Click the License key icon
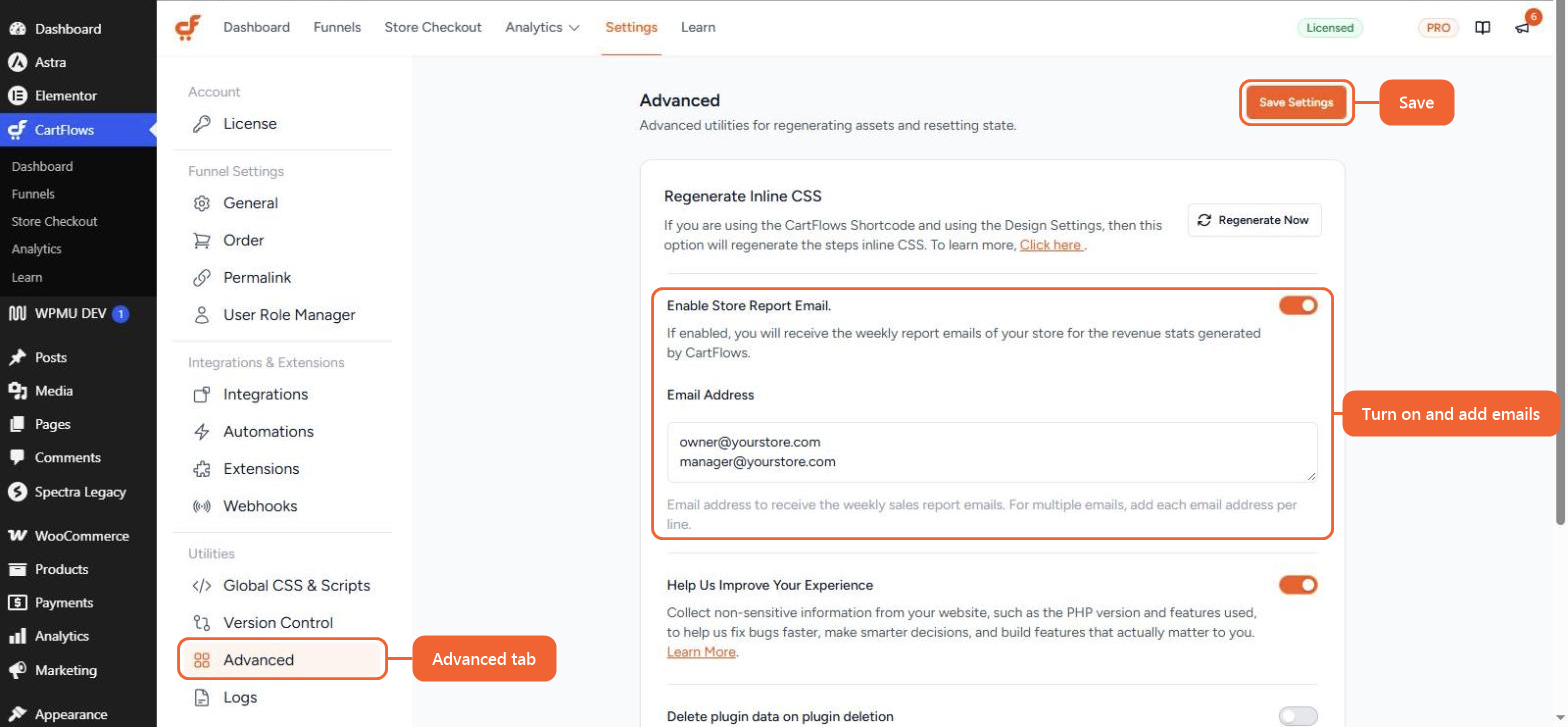This screenshot has height=727, width=1568. coord(202,124)
